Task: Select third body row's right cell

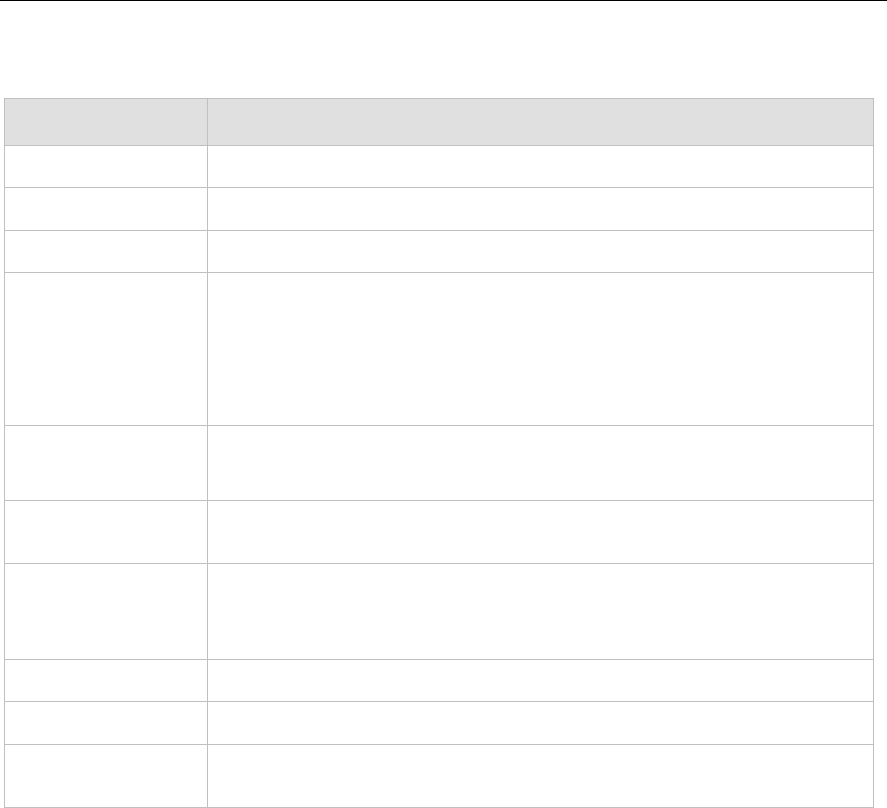Action: pyautogui.click(x=540, y=251)
